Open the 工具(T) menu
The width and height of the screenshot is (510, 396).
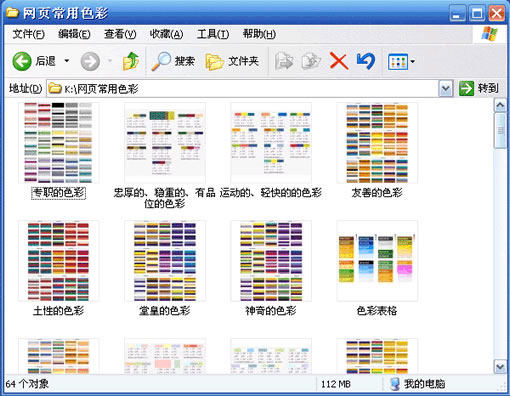coord(213,34)
